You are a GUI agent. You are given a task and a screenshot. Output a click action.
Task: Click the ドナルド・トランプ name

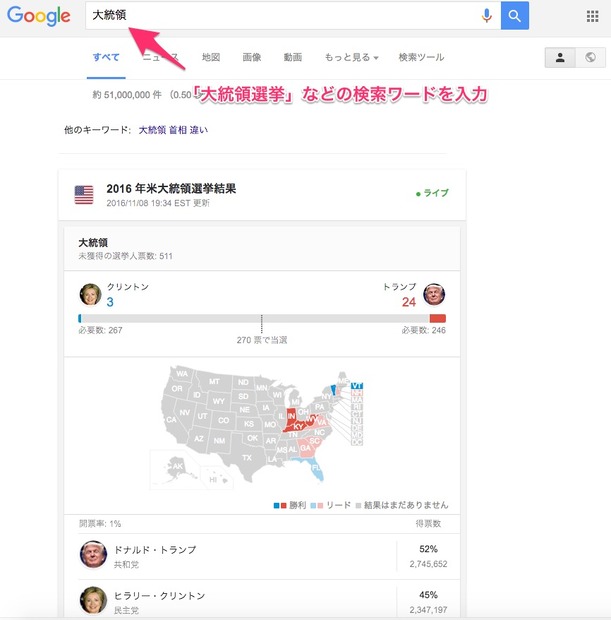click(155, 550)
